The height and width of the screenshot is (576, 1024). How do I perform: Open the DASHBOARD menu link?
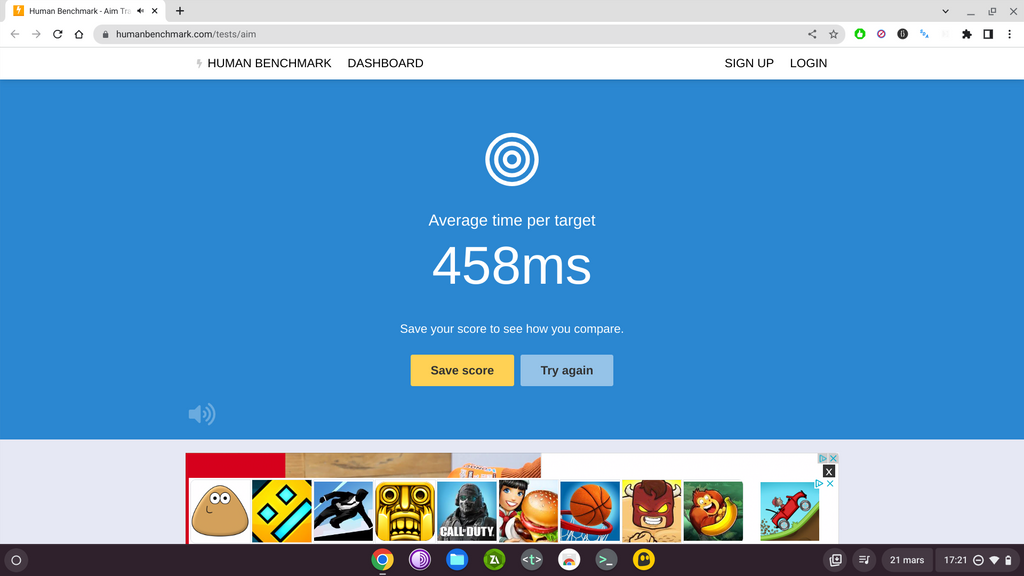pos(385,63)
